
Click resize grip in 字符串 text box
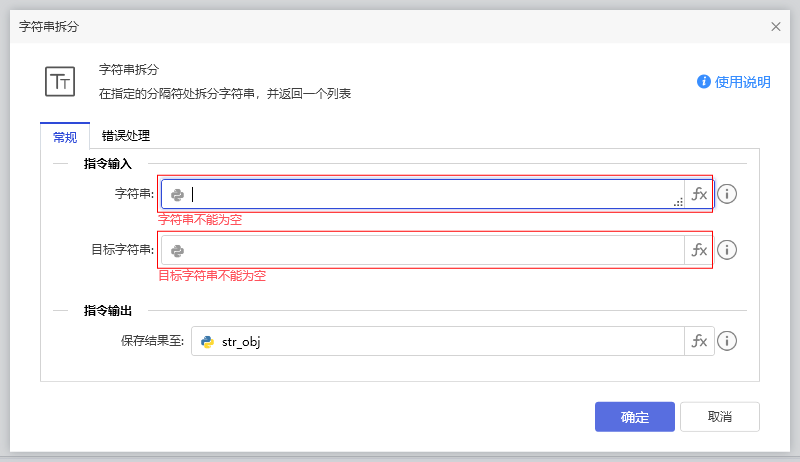click(x=678, y=202)
